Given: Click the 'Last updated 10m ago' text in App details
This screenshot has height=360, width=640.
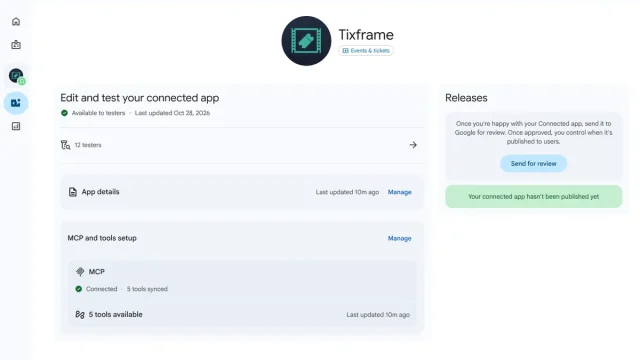Looking at the screenshot, I should [x=347, y=192].
